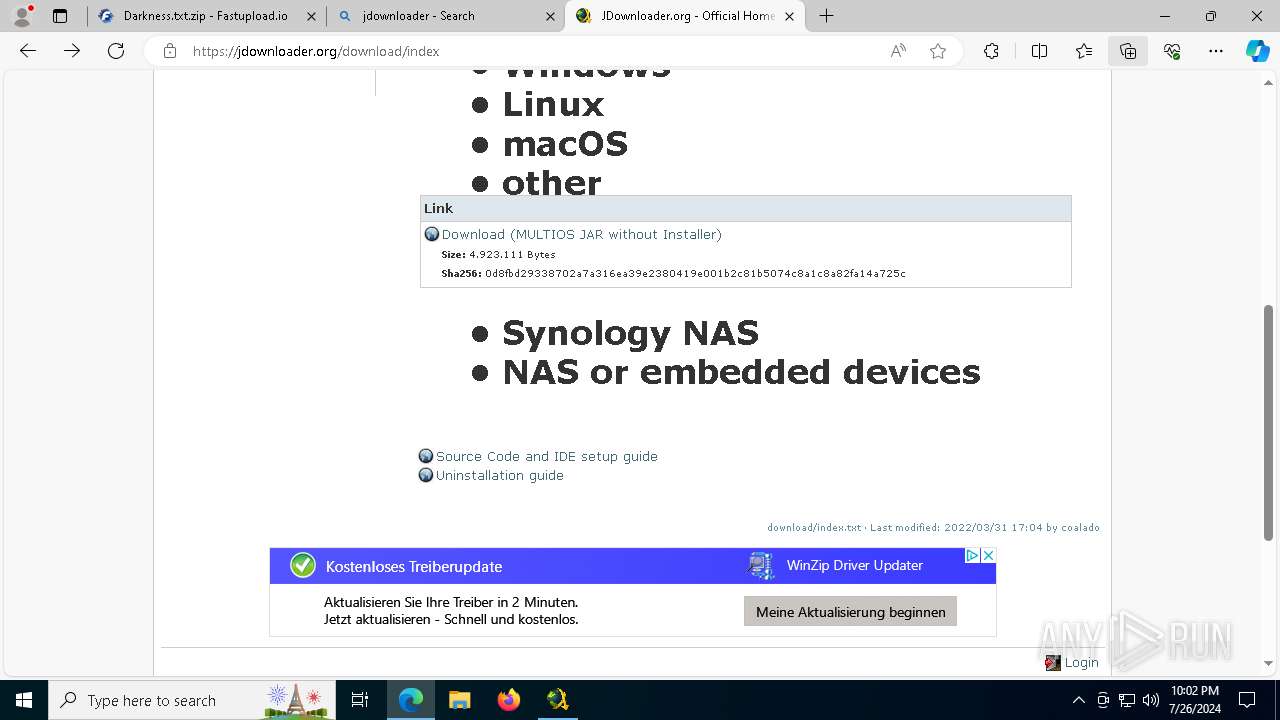Open a new browser tab

click(826, 16)
